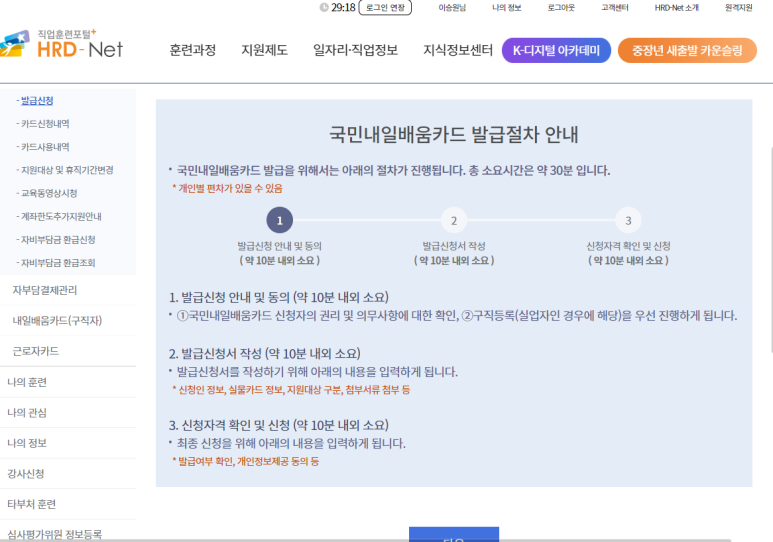Click 로그아웃 link

click(561, 7)
